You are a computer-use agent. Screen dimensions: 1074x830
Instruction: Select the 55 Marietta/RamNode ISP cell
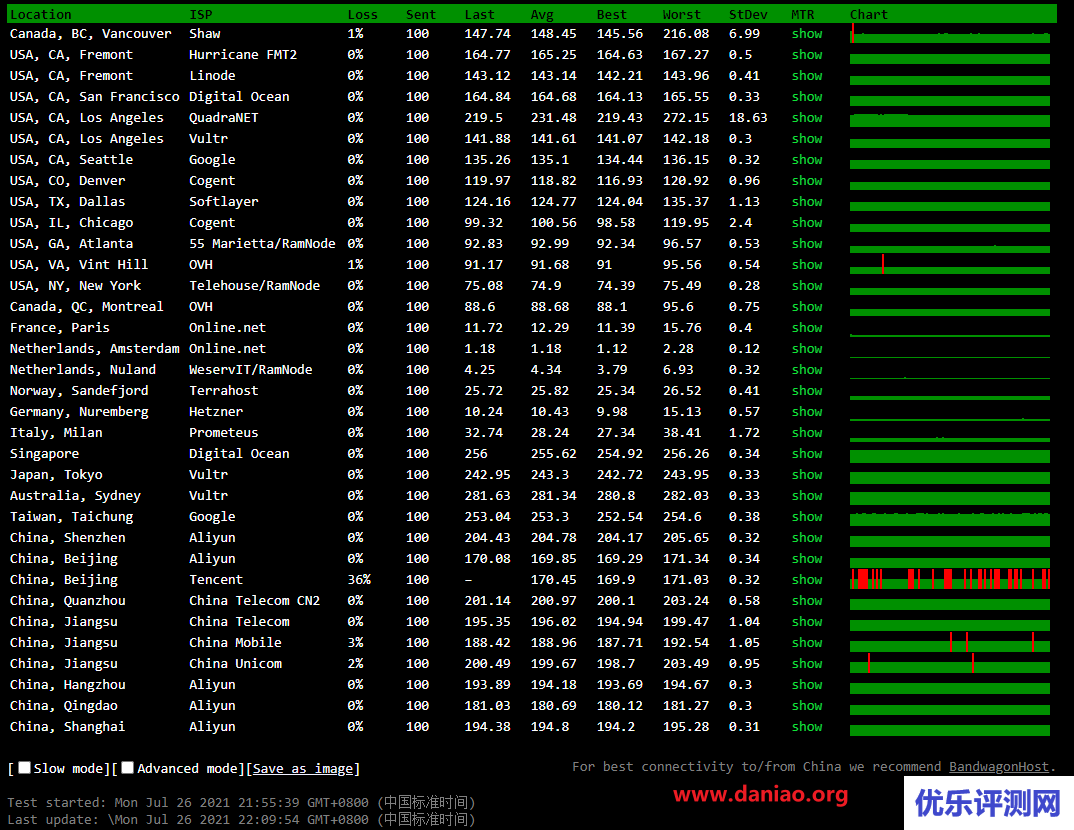(262, 244)
